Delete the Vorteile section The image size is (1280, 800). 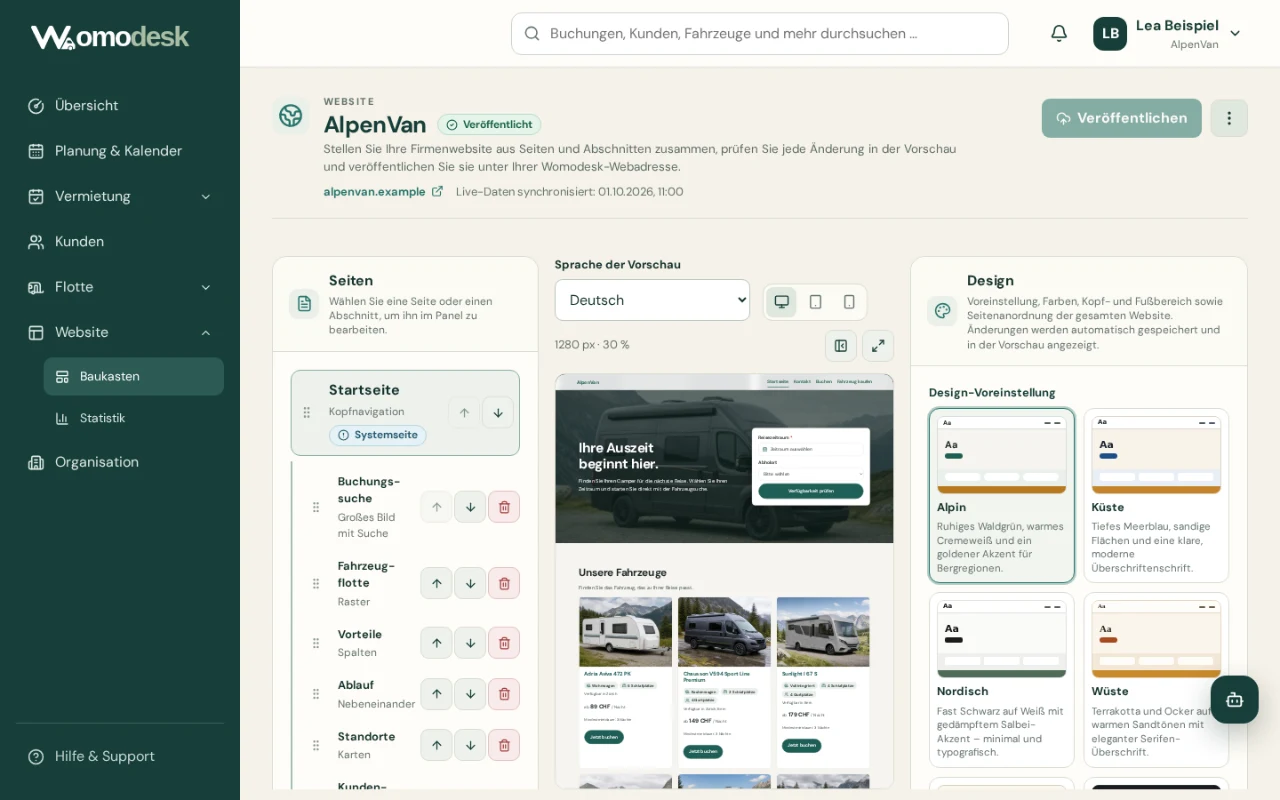pos(504,643)
